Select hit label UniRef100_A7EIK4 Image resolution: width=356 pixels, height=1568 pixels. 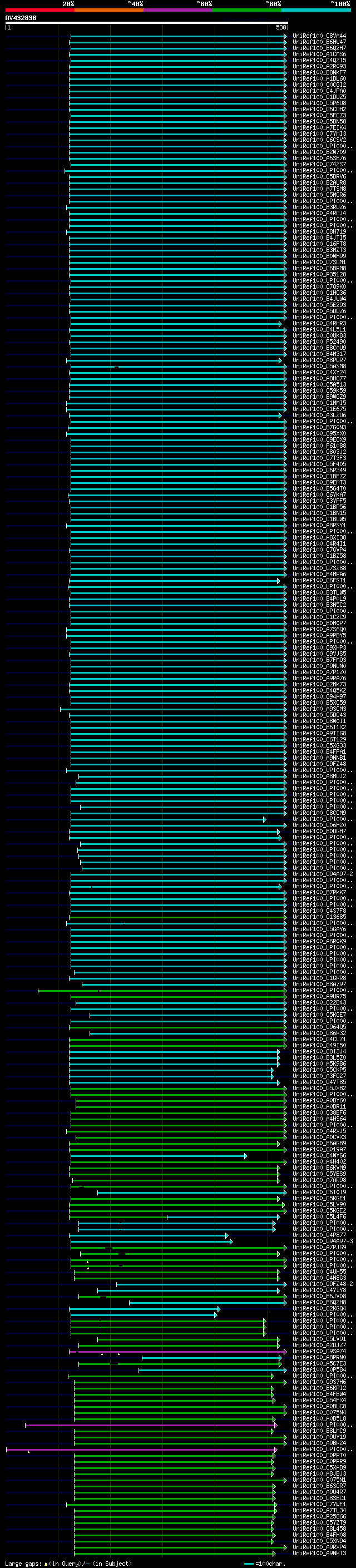(x=319, y=128)
